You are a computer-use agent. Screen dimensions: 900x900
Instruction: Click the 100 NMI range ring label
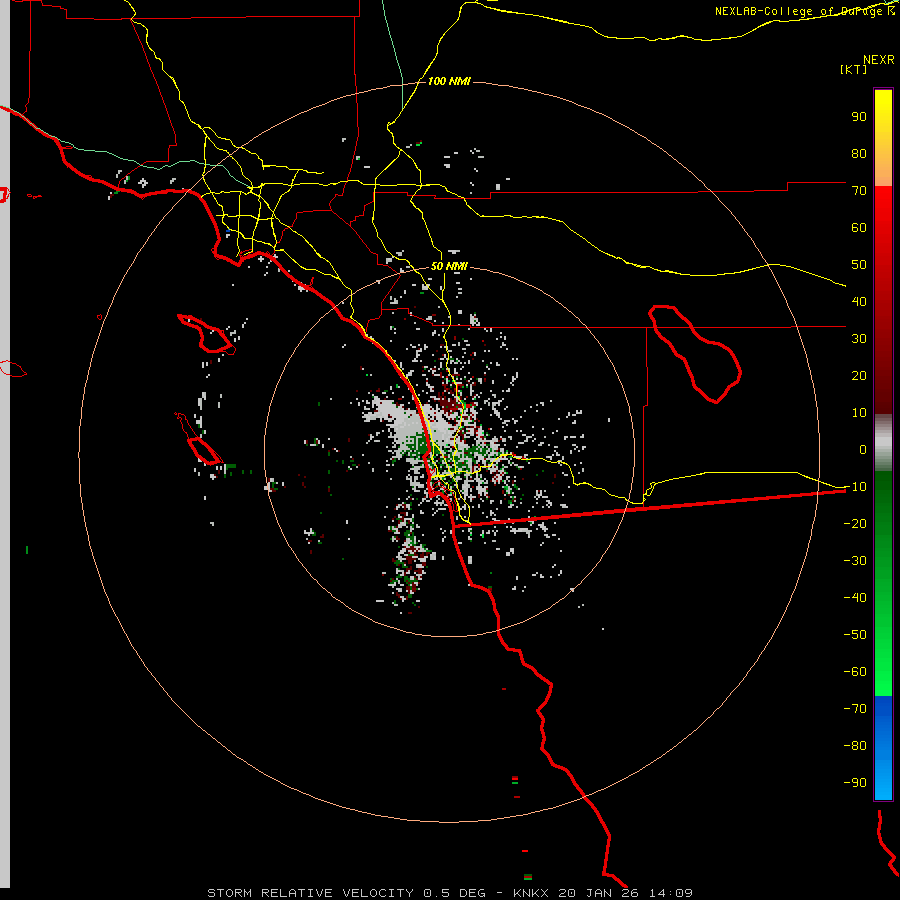(449, 82)
